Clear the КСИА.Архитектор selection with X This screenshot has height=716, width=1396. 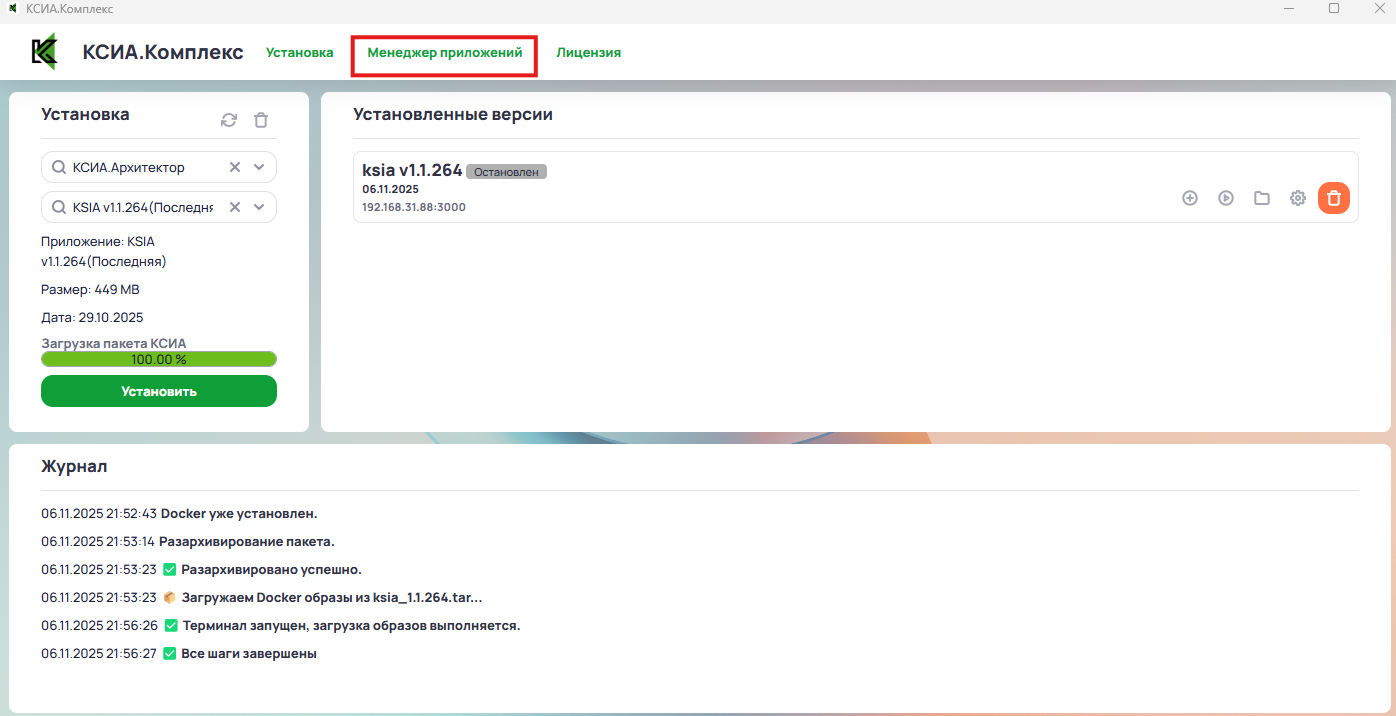[x=235, y=167]
